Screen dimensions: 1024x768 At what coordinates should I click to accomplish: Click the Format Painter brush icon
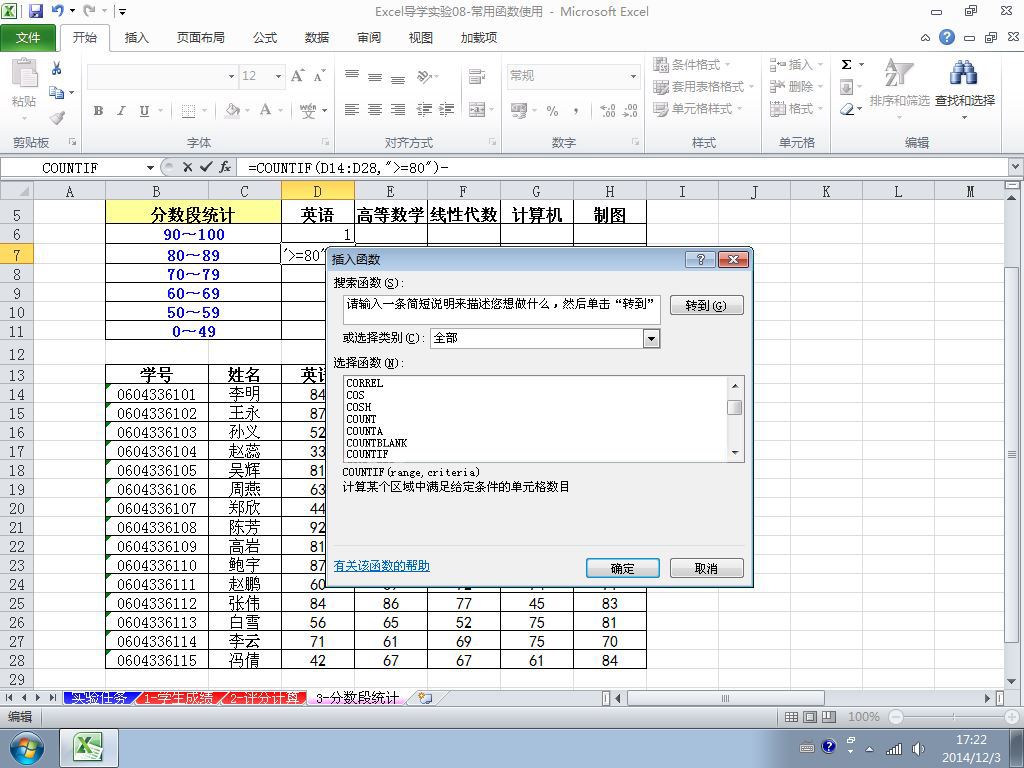(57, 118)
